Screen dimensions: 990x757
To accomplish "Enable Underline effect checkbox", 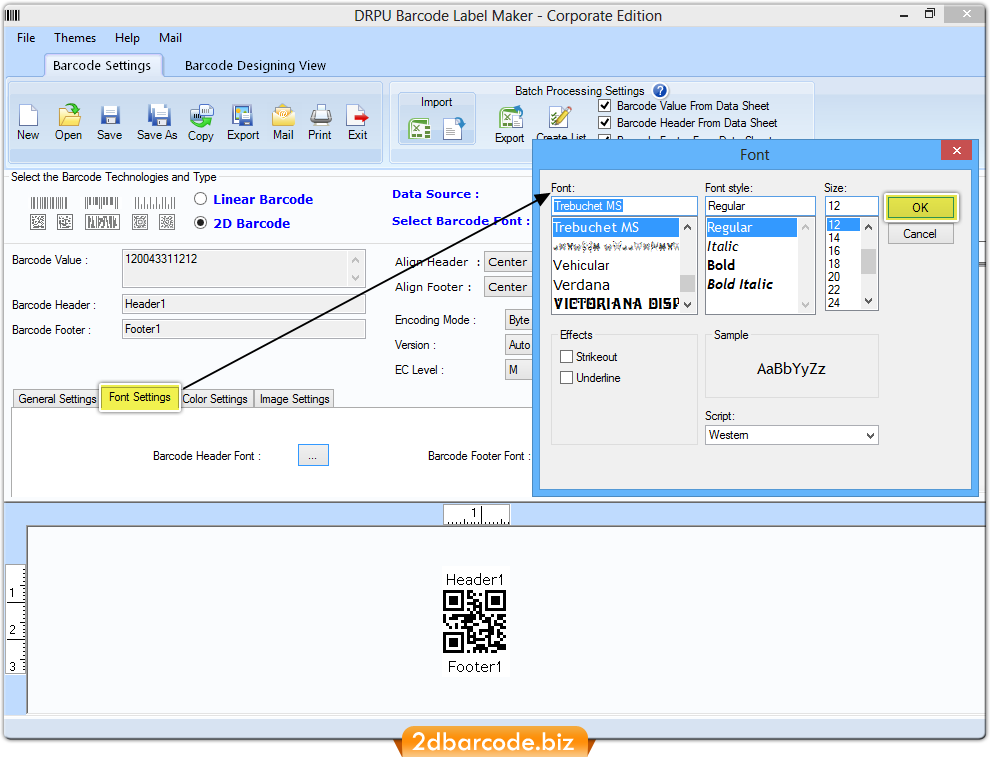I will (566, 378).
